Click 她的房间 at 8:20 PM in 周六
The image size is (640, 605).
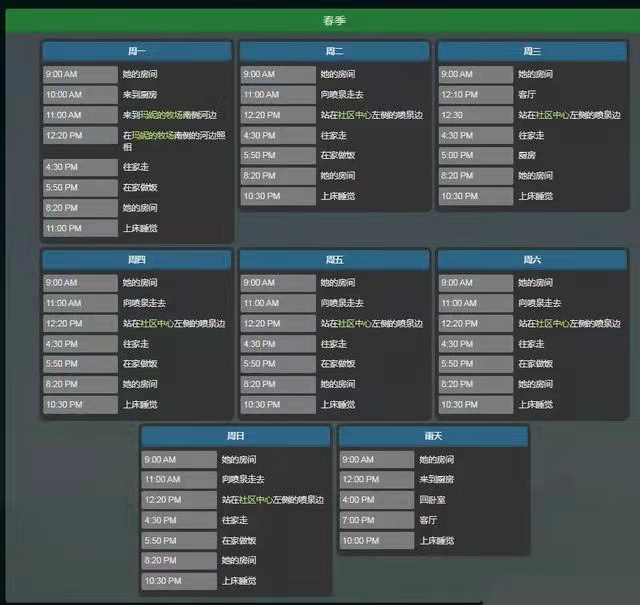536,384
